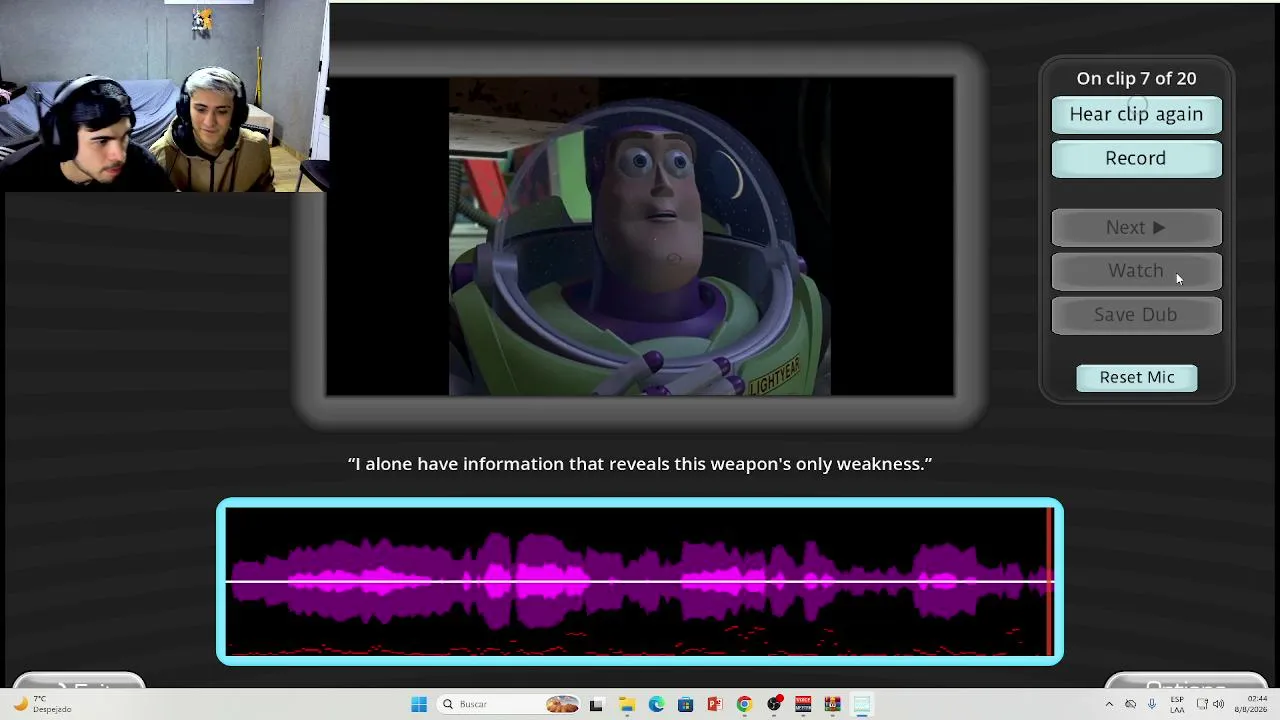Image resolution: width=1280 pixels, height=720 pixels.
Task: Open Microsoft Store from the taskbar
Action: pos(685,704)
